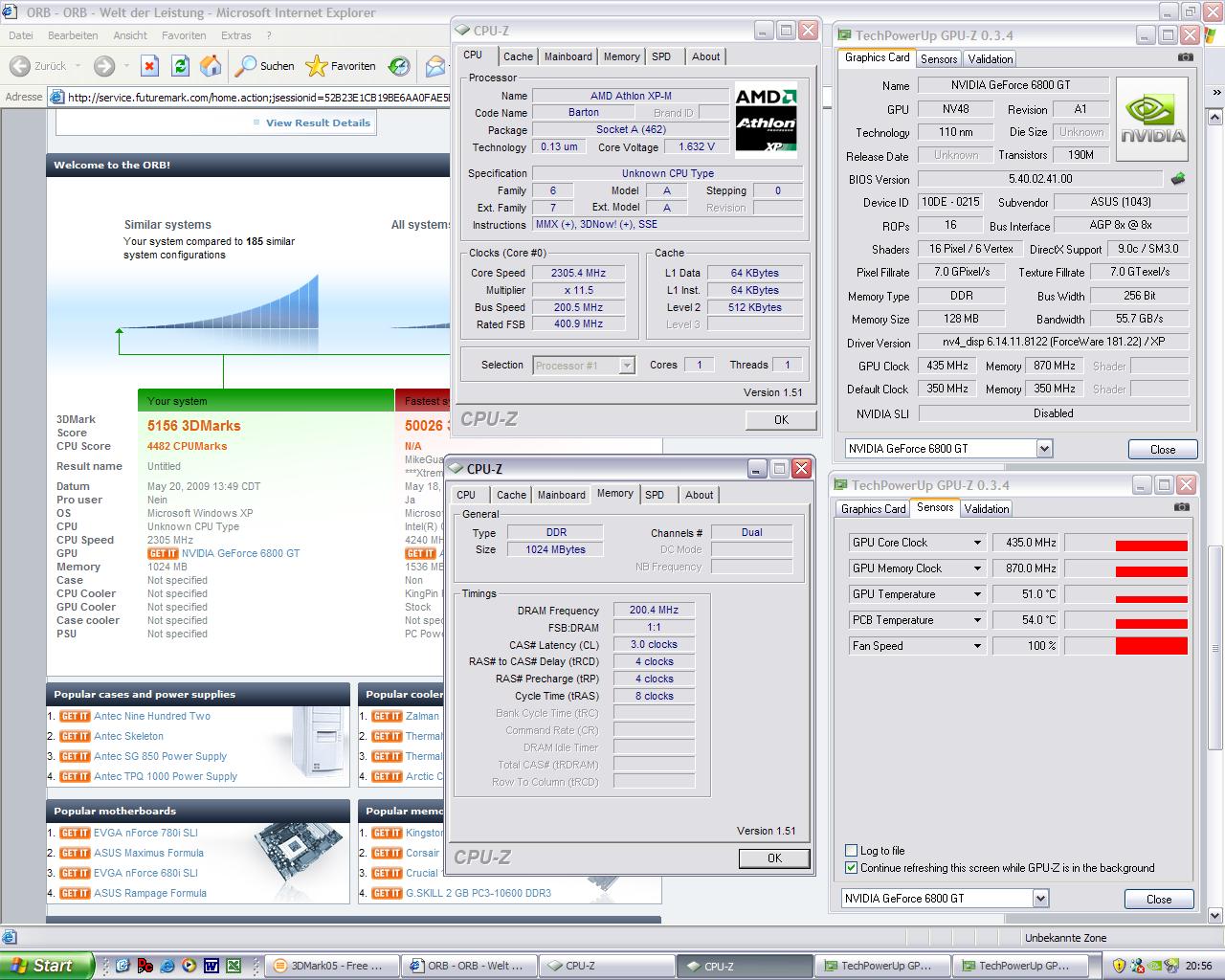This screenshot has width=1225, height=980.
Task: Open the GPU Temperature sensor dropdown
Action: (x=977, y=594)
